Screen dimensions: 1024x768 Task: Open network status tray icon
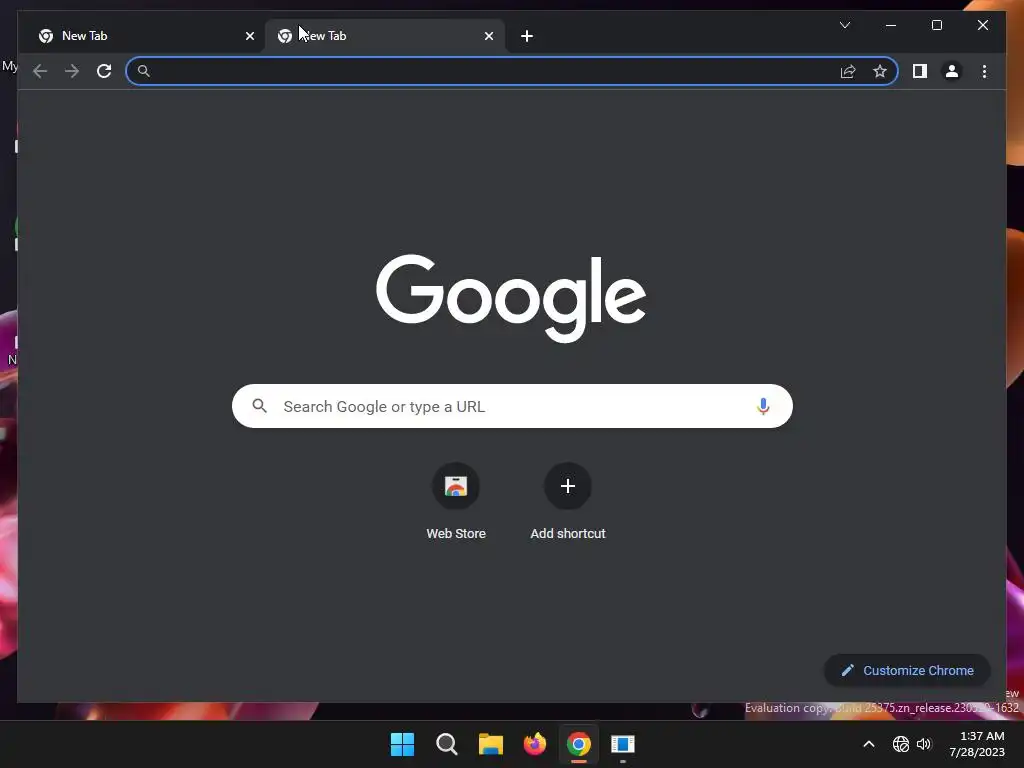click(901, 744)
